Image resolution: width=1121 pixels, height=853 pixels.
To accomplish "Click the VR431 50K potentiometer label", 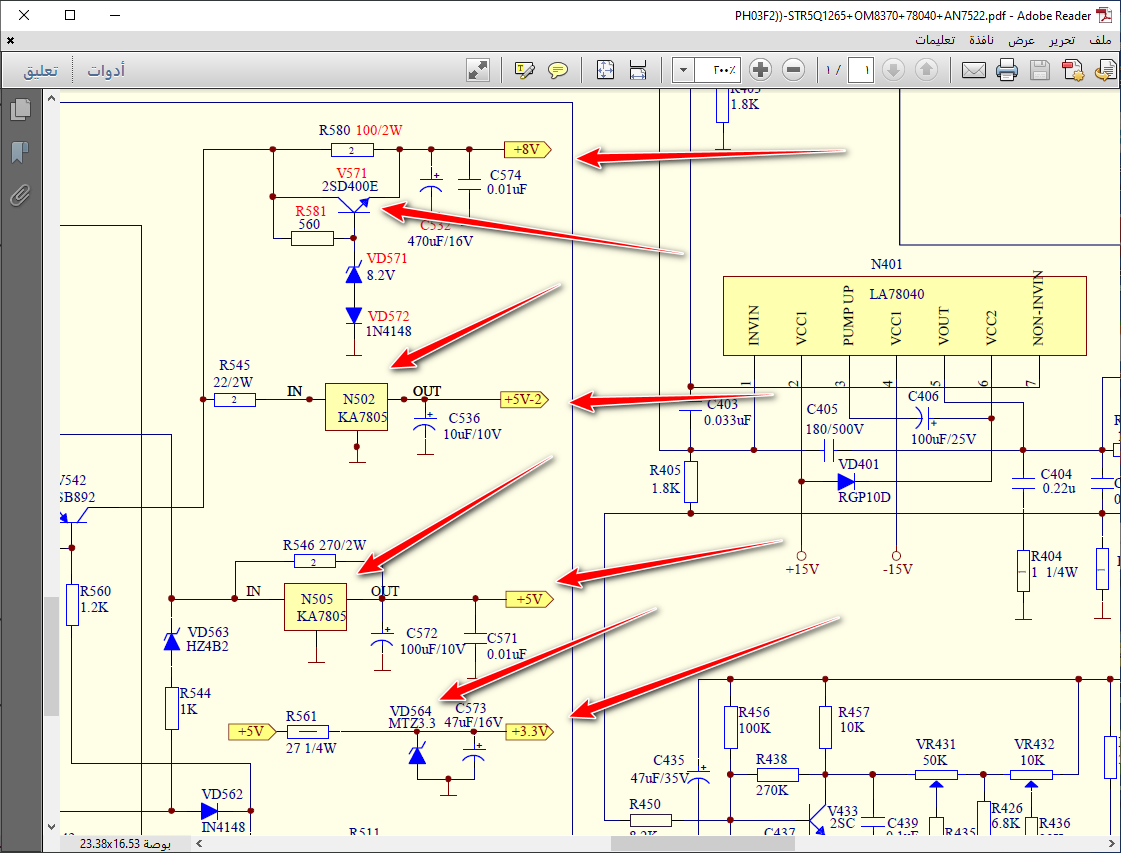I will pyautogui.click(x=936, y=752).
